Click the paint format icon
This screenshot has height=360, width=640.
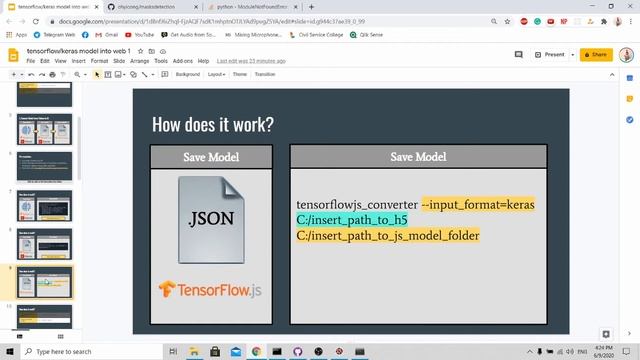click(x=63, y=74)
